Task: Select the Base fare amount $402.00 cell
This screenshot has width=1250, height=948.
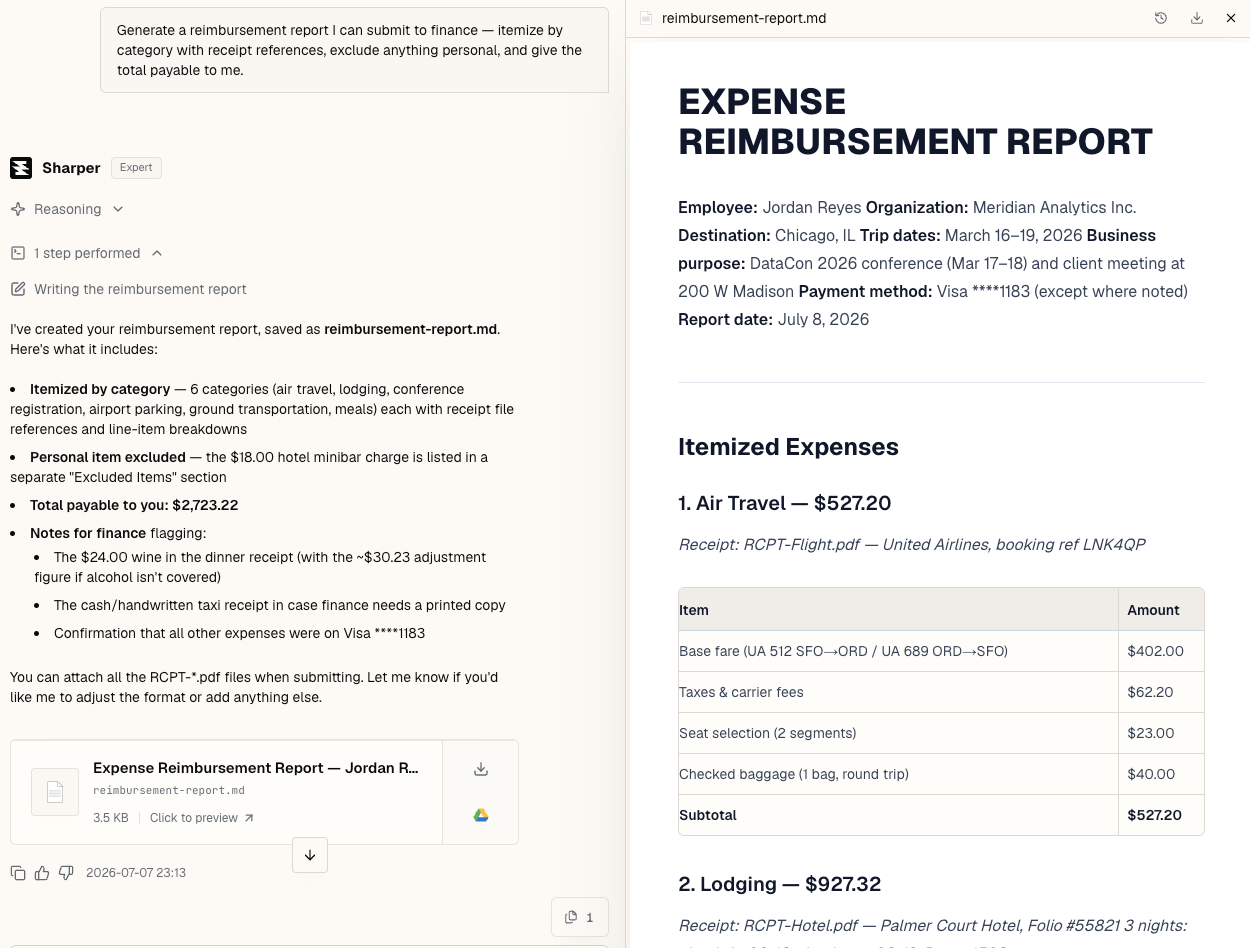Action: (1161, 651)
